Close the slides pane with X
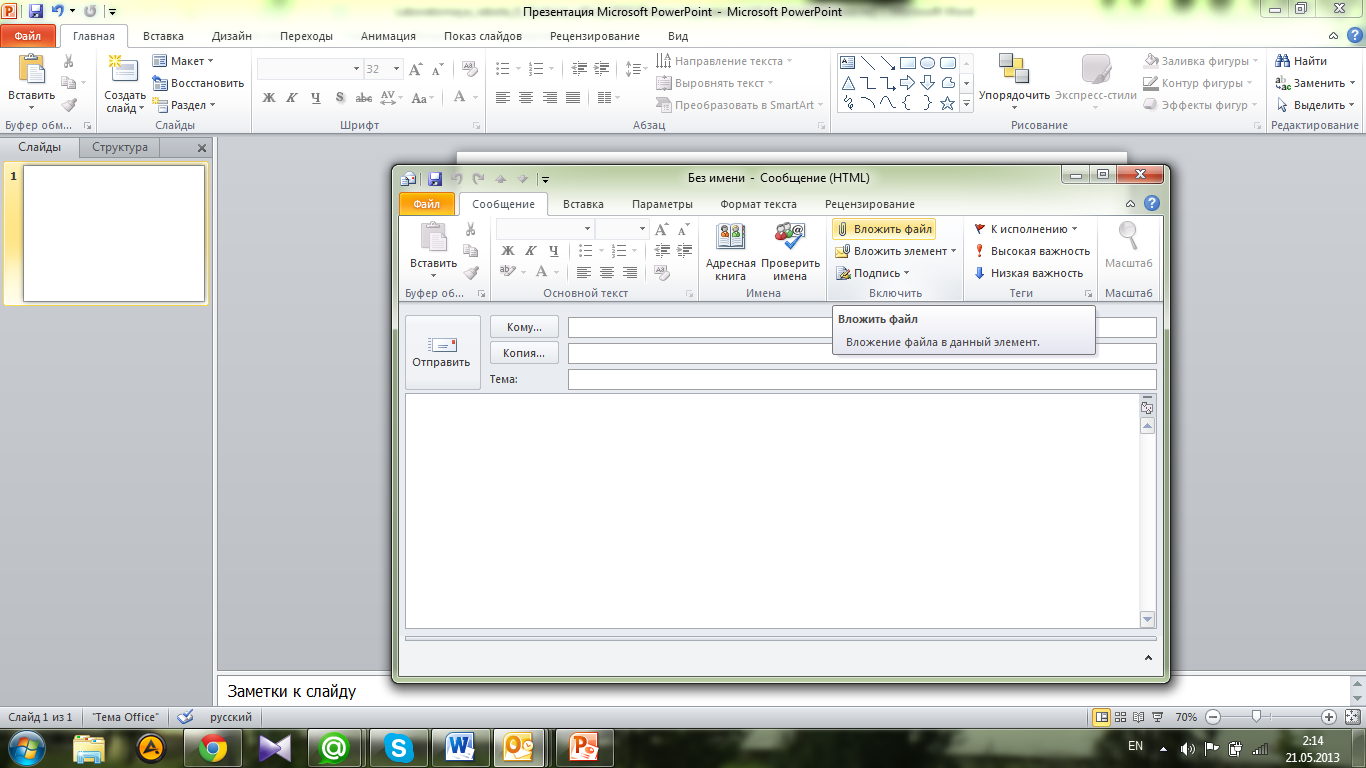Image resolution: width=1366 pixels, height=768 pixels. coord(202,148)
